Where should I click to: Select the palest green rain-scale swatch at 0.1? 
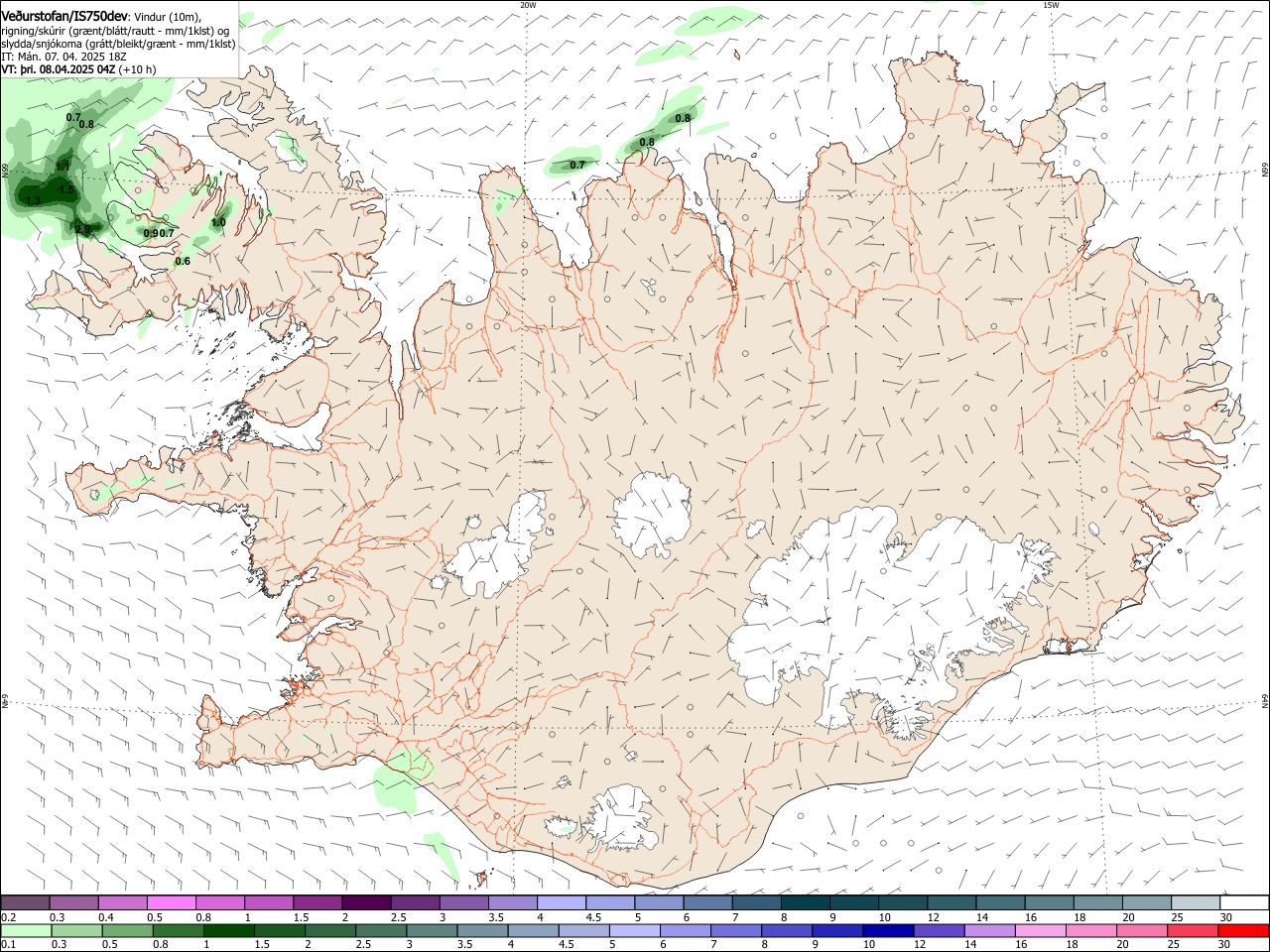(25, 930)
